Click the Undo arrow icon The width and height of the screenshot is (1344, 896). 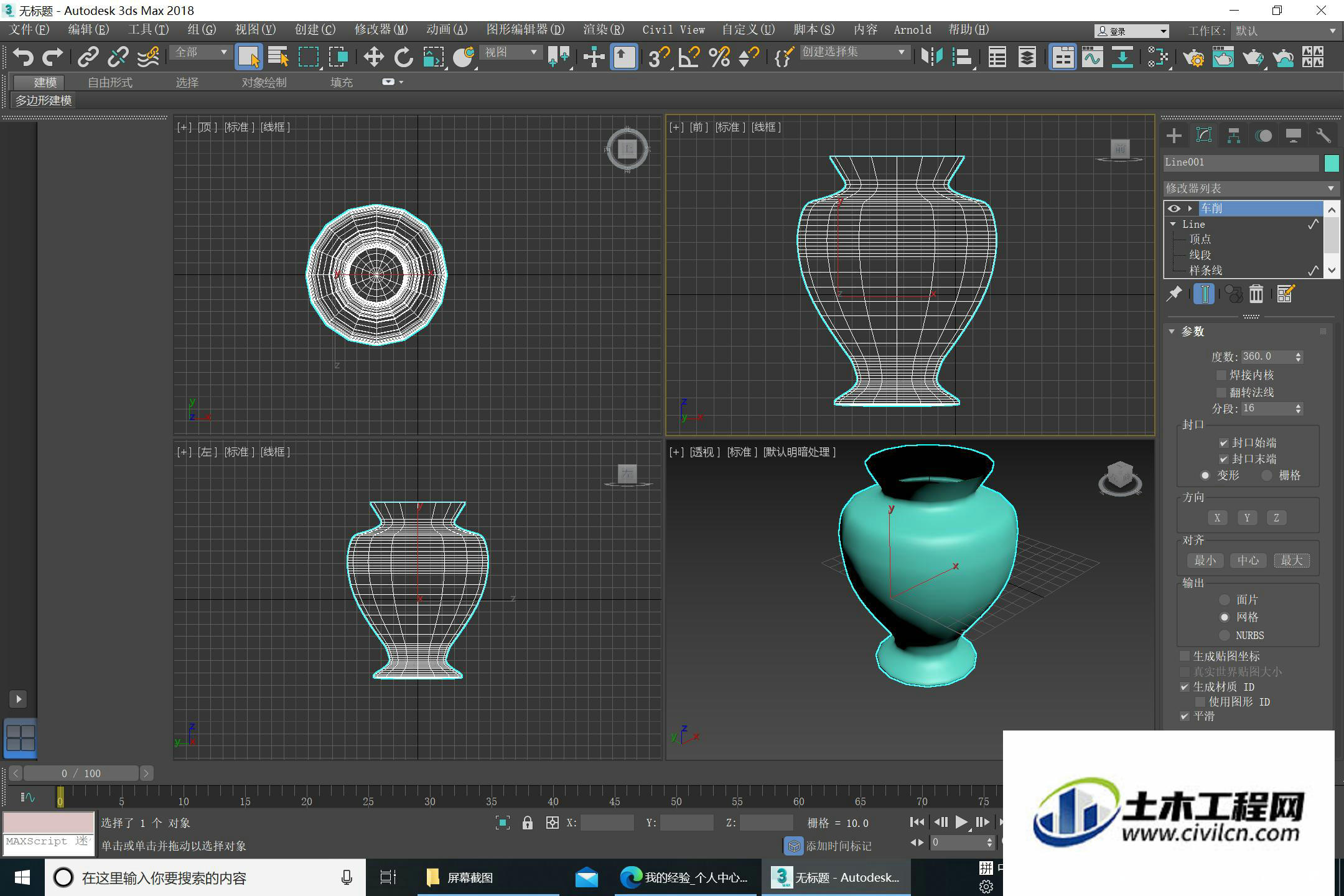tap(23, 57)
